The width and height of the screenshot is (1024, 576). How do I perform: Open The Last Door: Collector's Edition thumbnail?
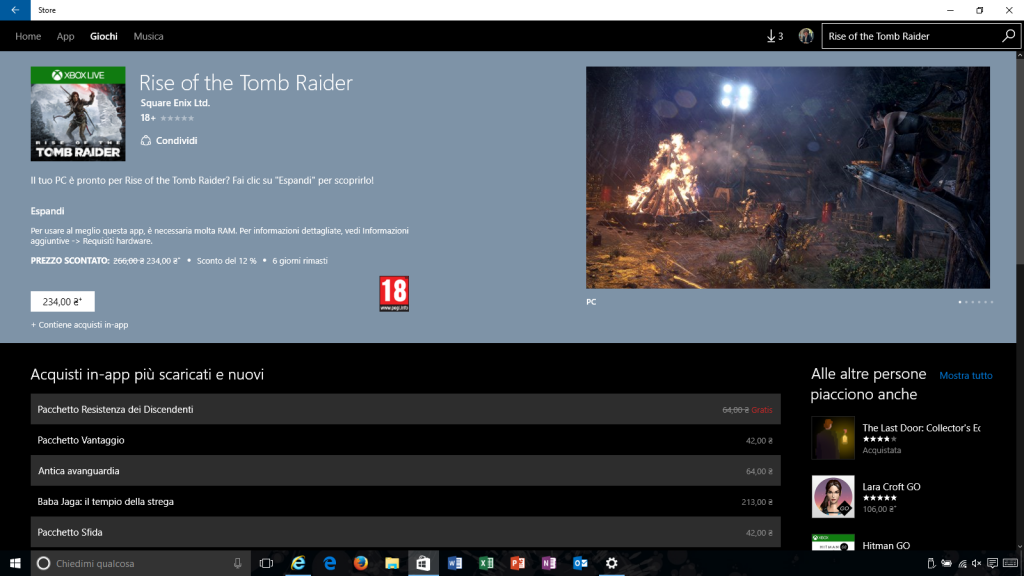click(833, 438)
